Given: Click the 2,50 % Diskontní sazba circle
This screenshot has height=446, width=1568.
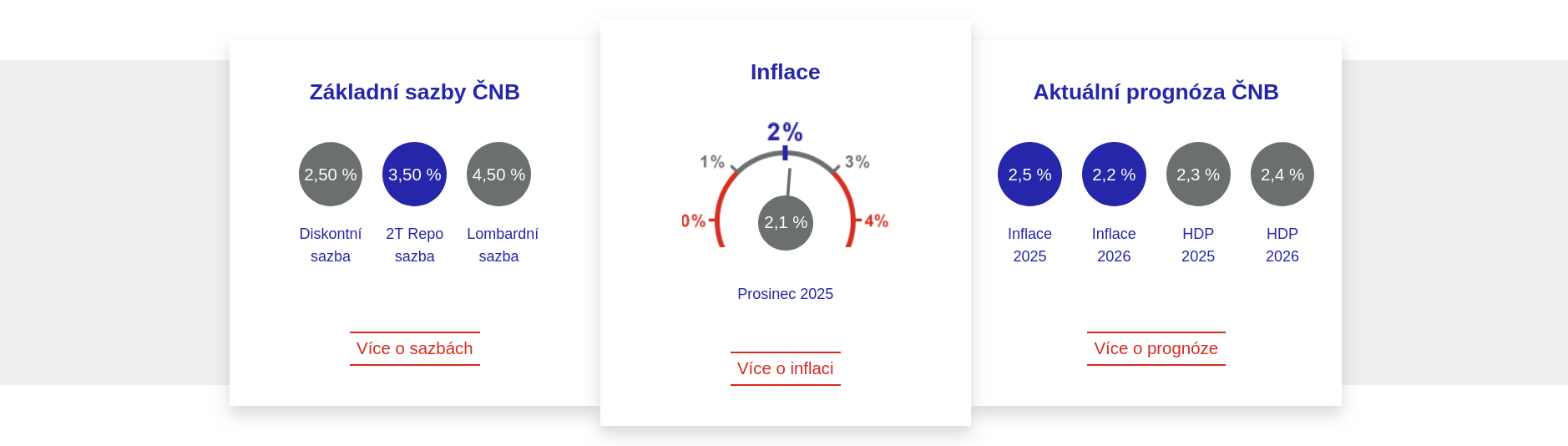Looking at the screenshot, I should pos(331,174).
